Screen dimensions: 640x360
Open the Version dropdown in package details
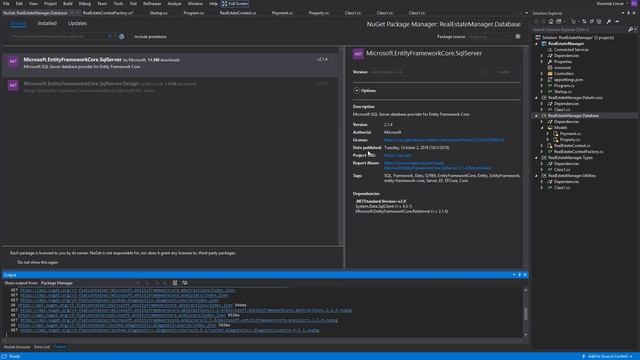[428, 72]
